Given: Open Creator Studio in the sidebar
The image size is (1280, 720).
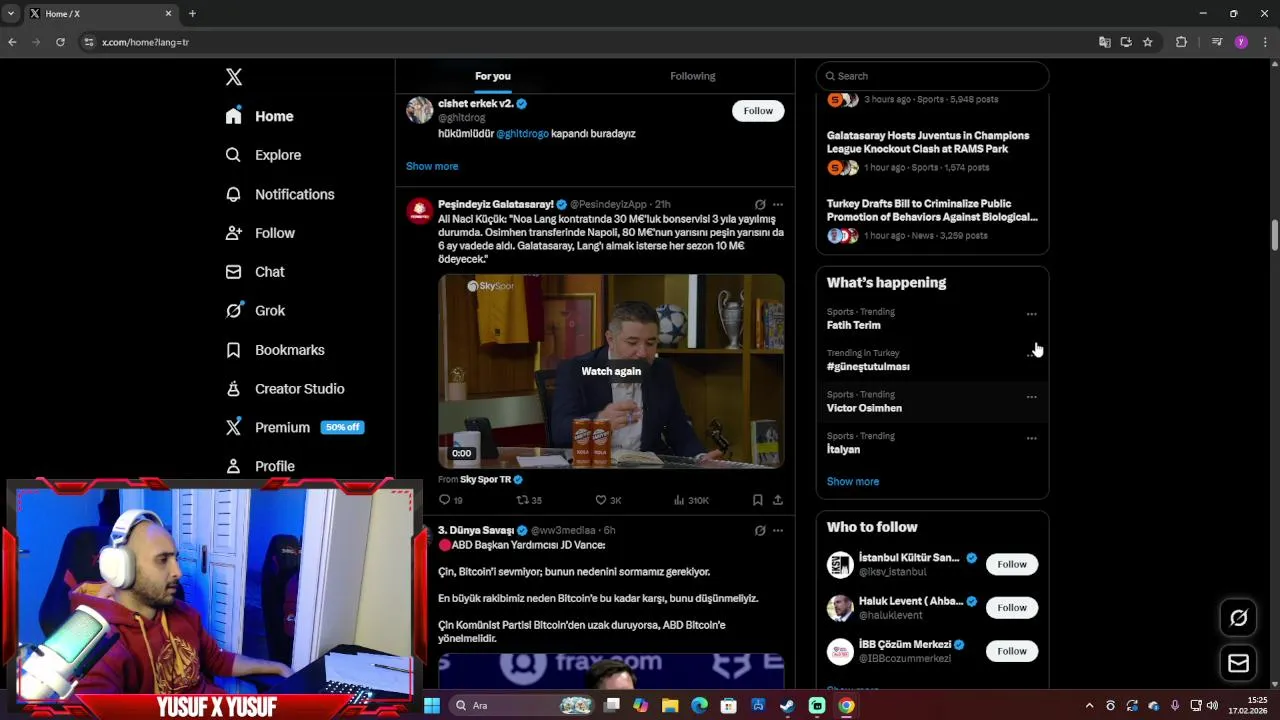Looking at the screenshot, I should pyautogui.click(x=285, y=389).
